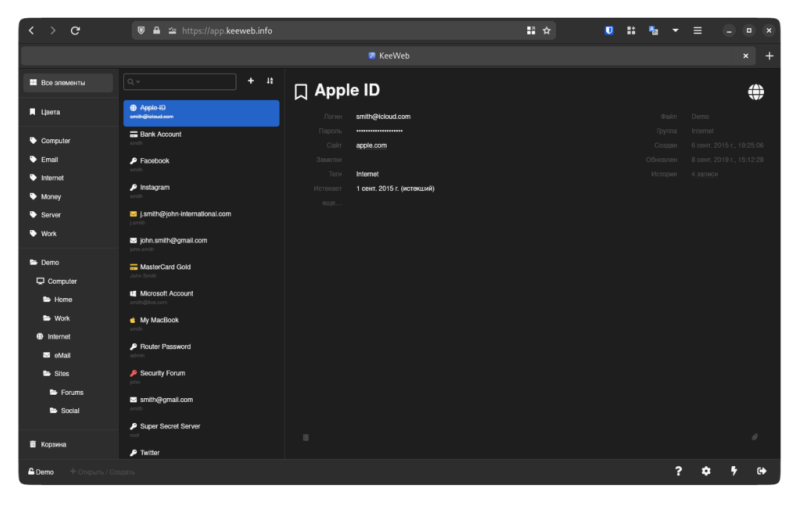The image size is (800, 506).
Task: Click the browser forward arrow
Action: (53, 31)
